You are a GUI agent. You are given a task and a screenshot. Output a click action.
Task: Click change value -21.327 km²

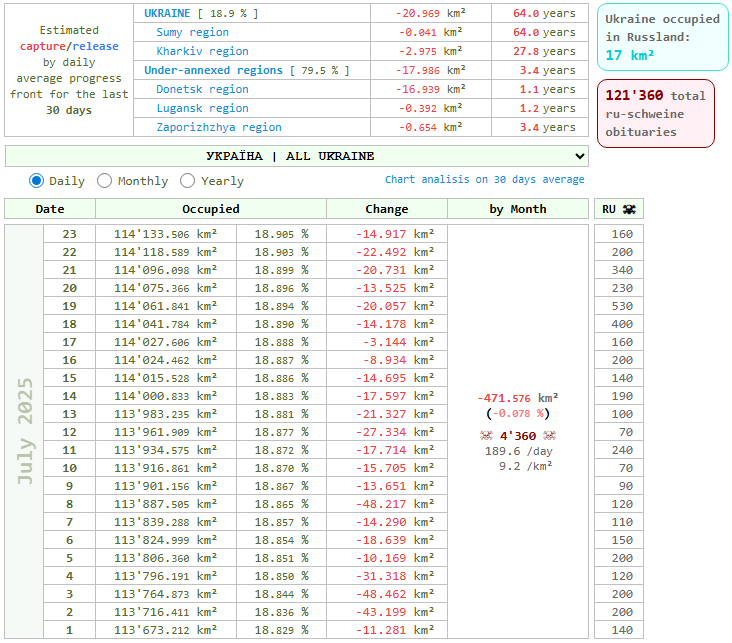point(395,414)
